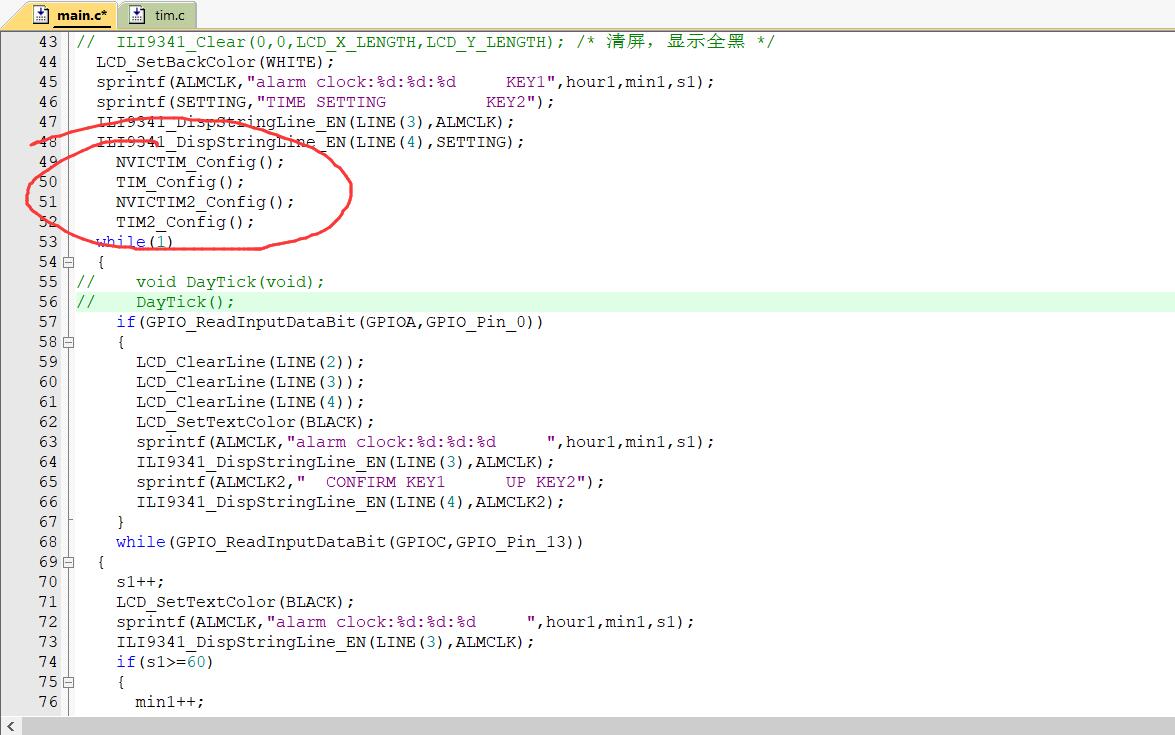
Task: Click the file icon on main.c tab
Action: coord(41,15)
